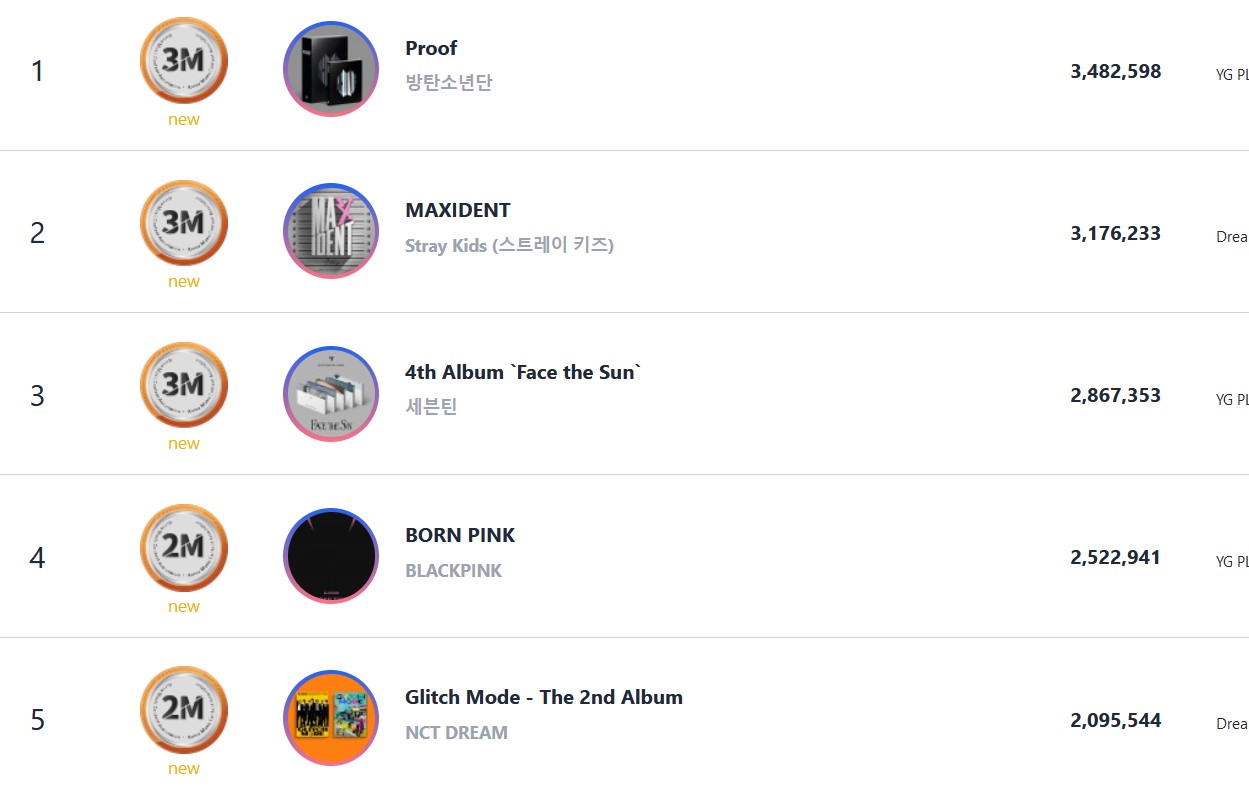Open the MAXIDENT album cover thumbnail
Viewport: 1249px width, 793px height.
click(331, 231)
